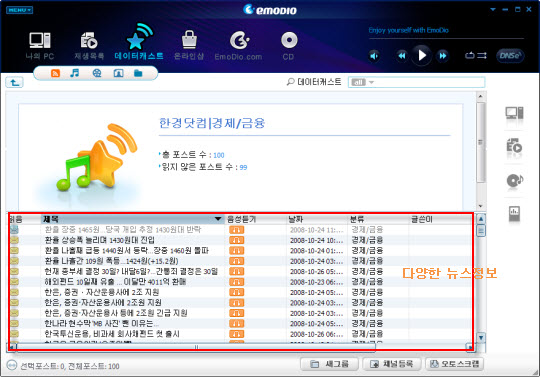This screenshot has width=540, height=377.
Task: Open the portable player icon in sidebar
Action: (514, 213)
